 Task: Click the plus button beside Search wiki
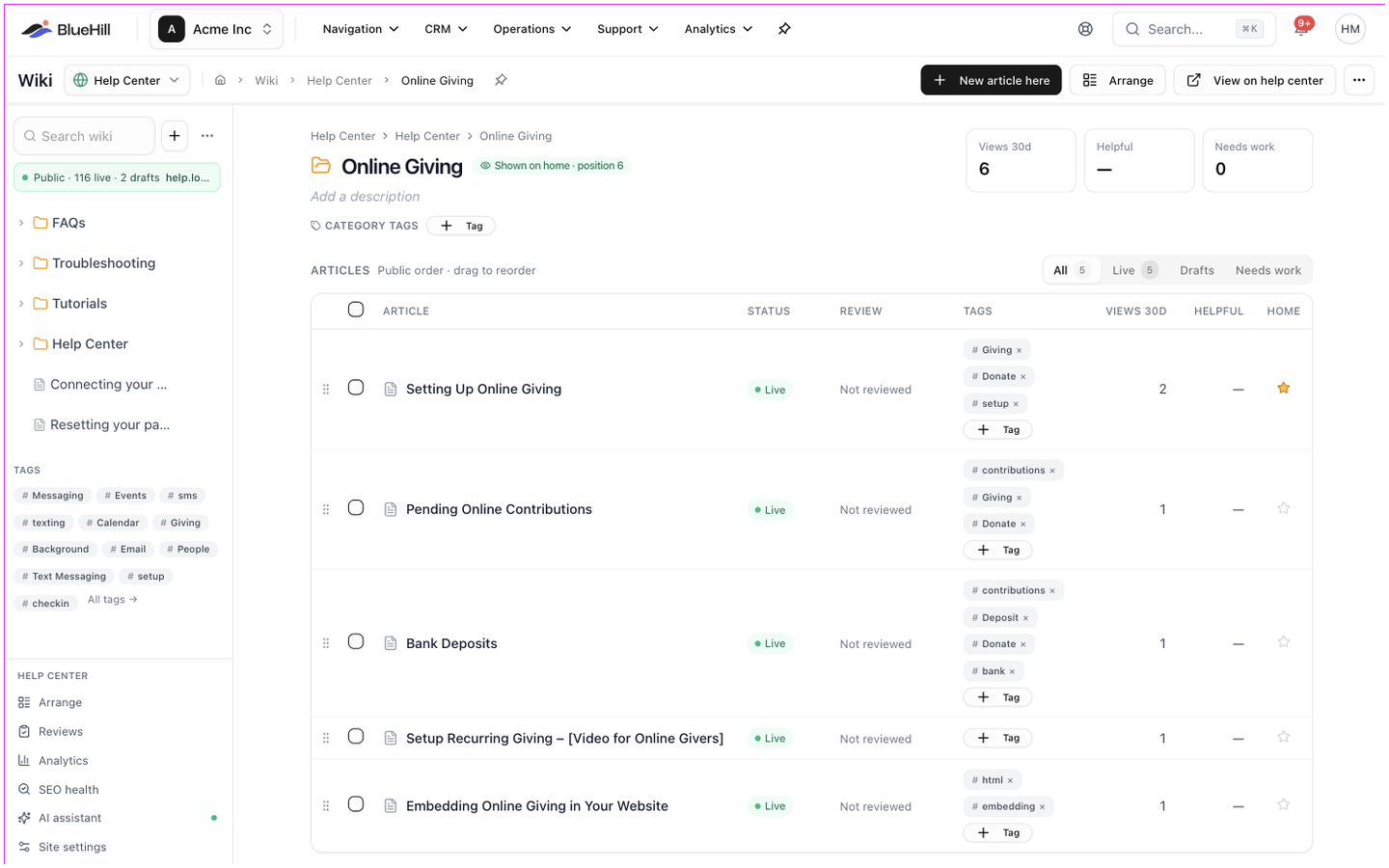click(x=175, y=136)
